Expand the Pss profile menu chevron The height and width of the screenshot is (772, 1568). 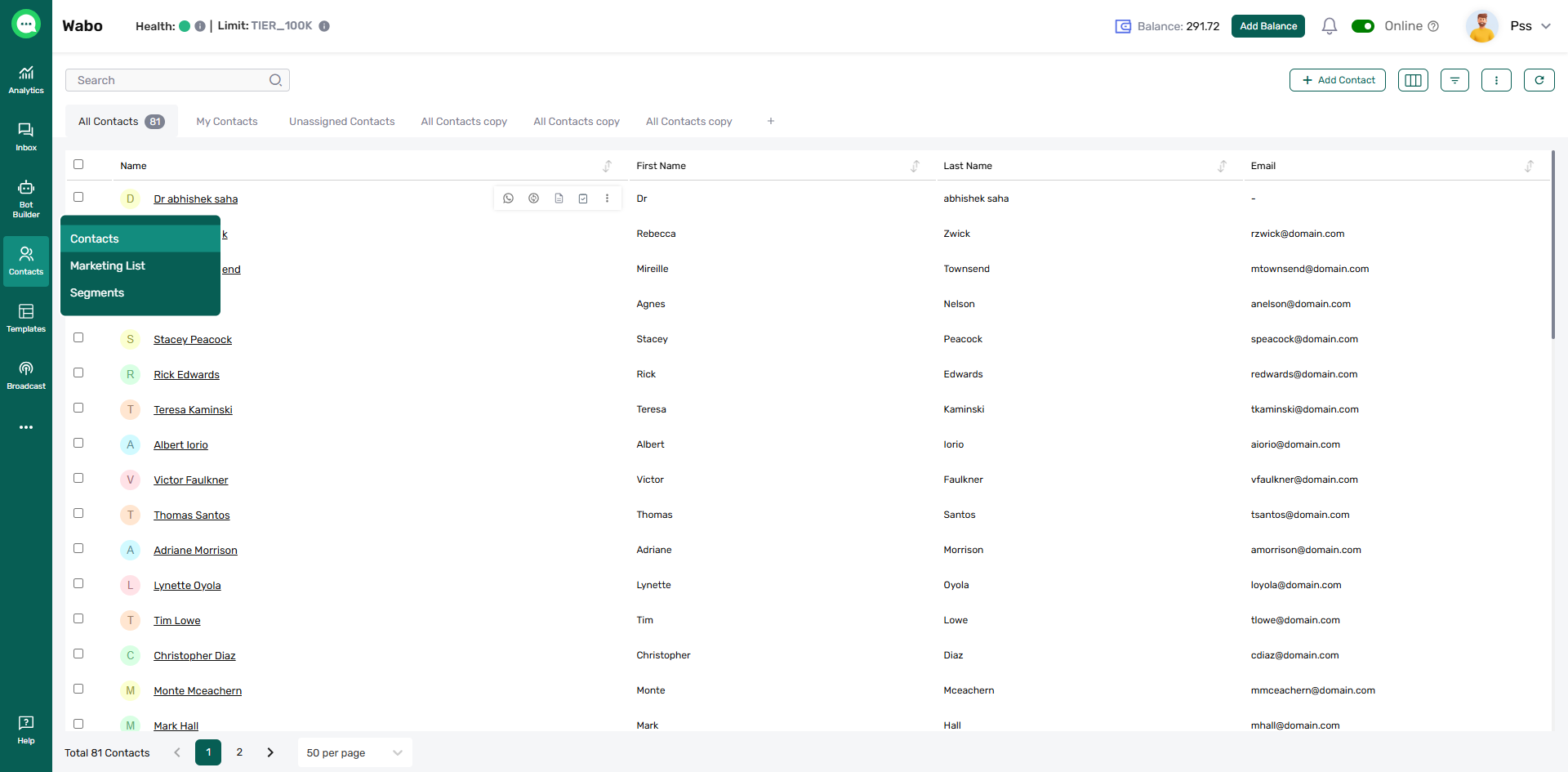point(1546,26)
